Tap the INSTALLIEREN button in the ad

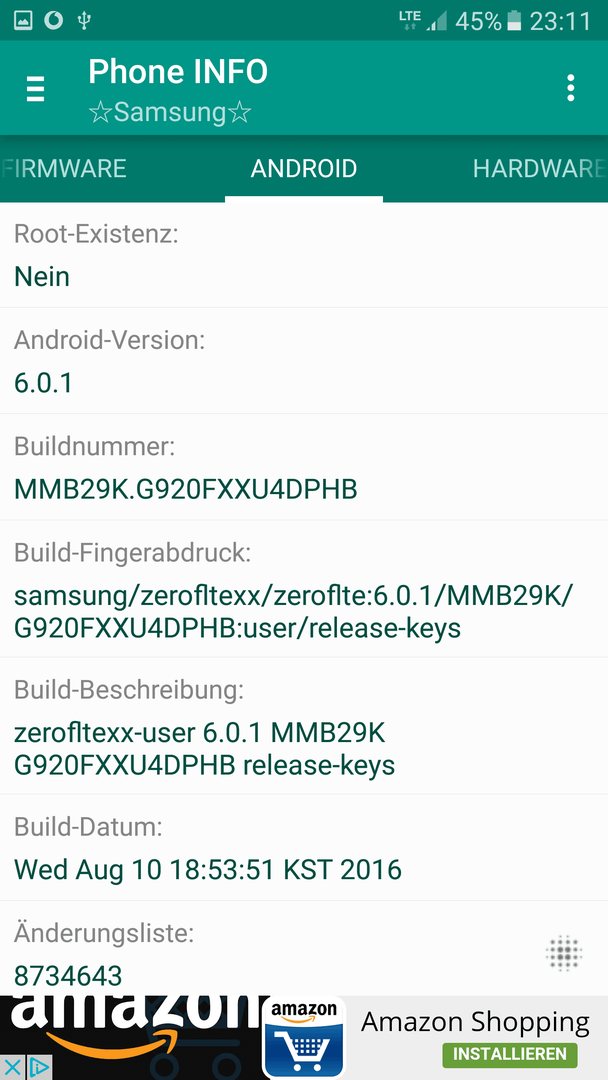pos(510,1054)
